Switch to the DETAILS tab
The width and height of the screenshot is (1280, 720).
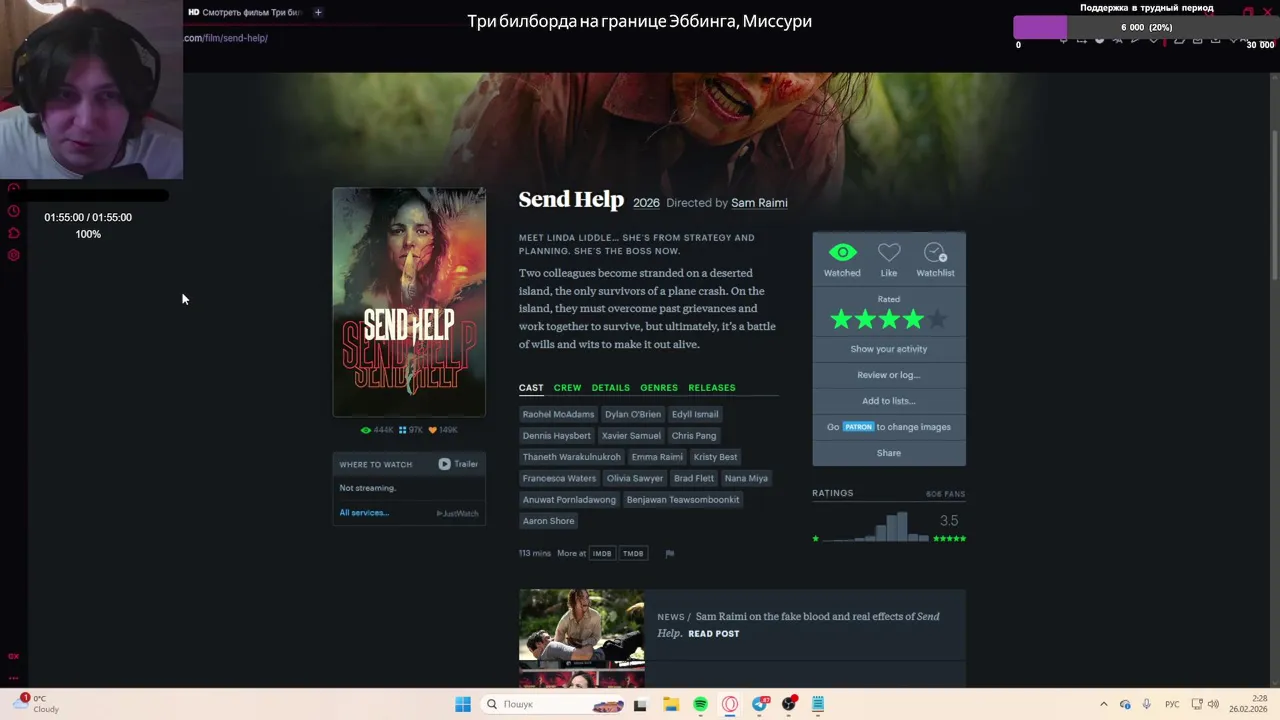pos(610,388)
